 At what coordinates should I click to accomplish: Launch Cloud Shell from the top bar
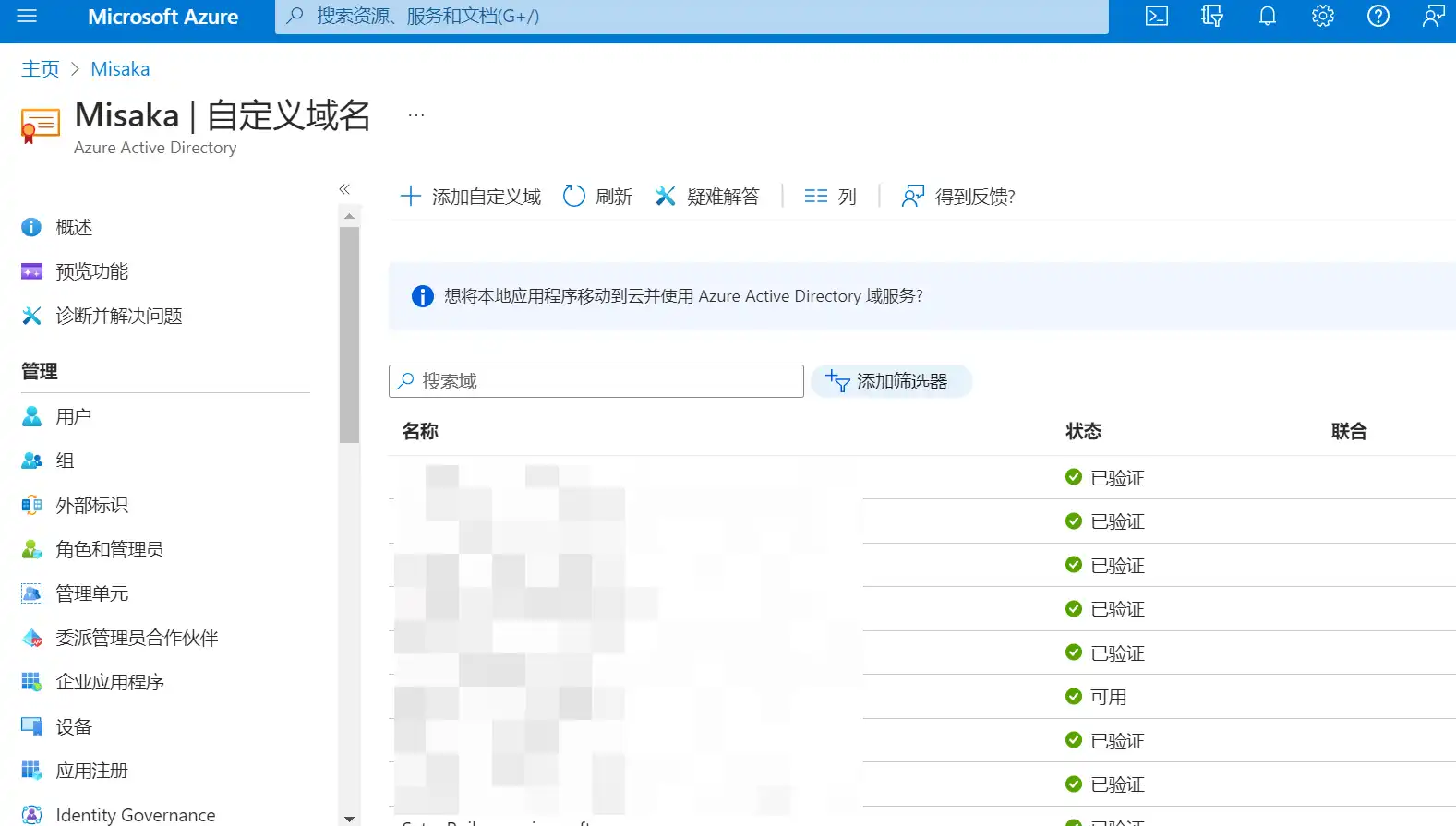click(x=1157, y=16)
